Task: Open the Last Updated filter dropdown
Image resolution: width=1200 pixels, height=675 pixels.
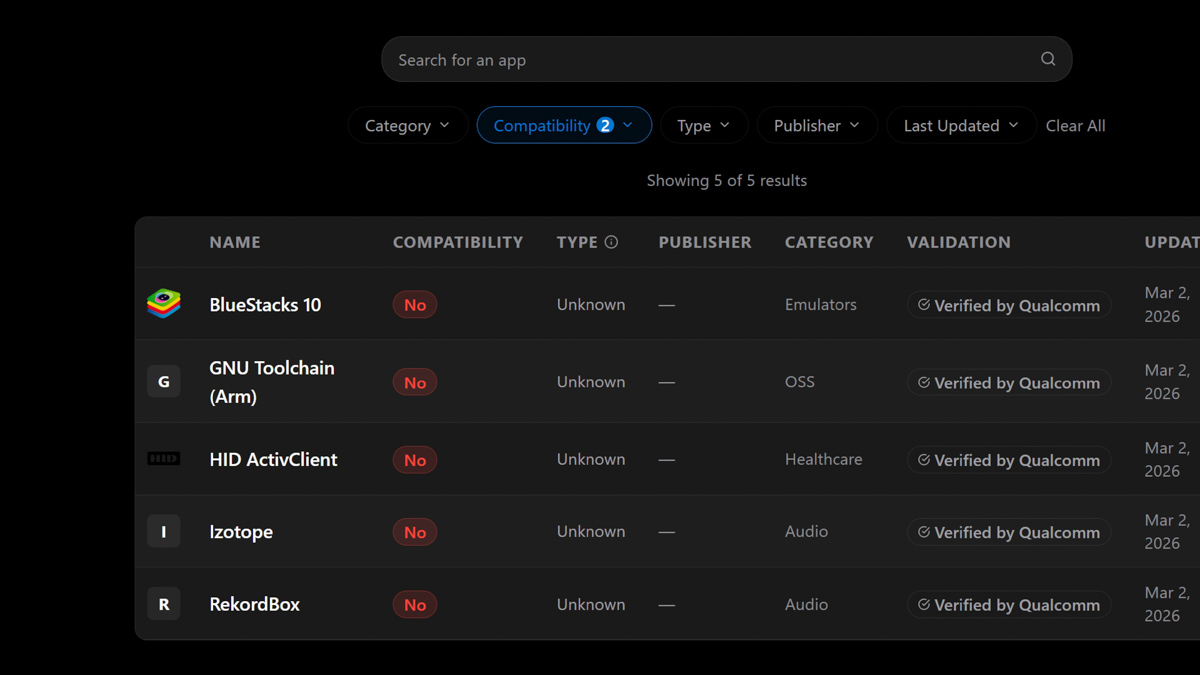Action: [x=961, y=125]
